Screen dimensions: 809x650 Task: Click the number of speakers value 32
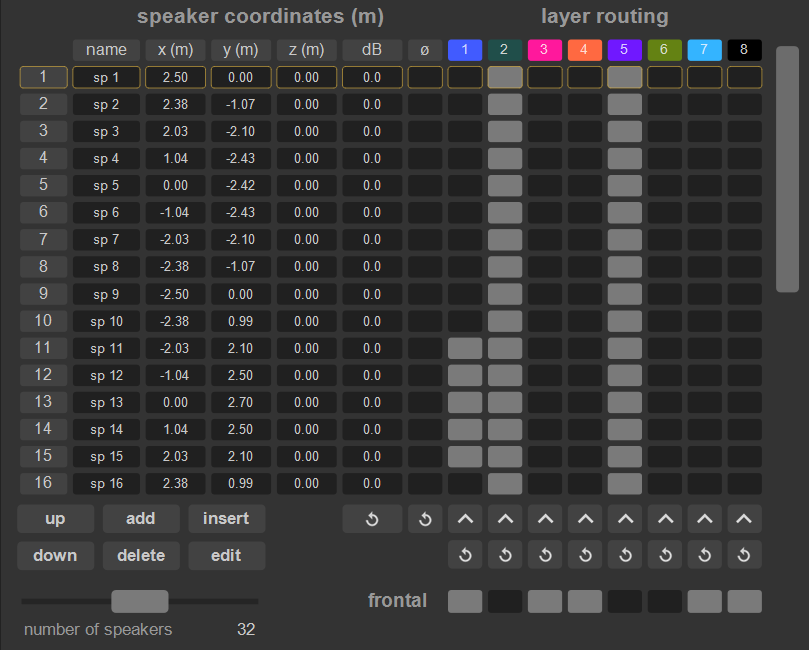click(x=246, y=629)
